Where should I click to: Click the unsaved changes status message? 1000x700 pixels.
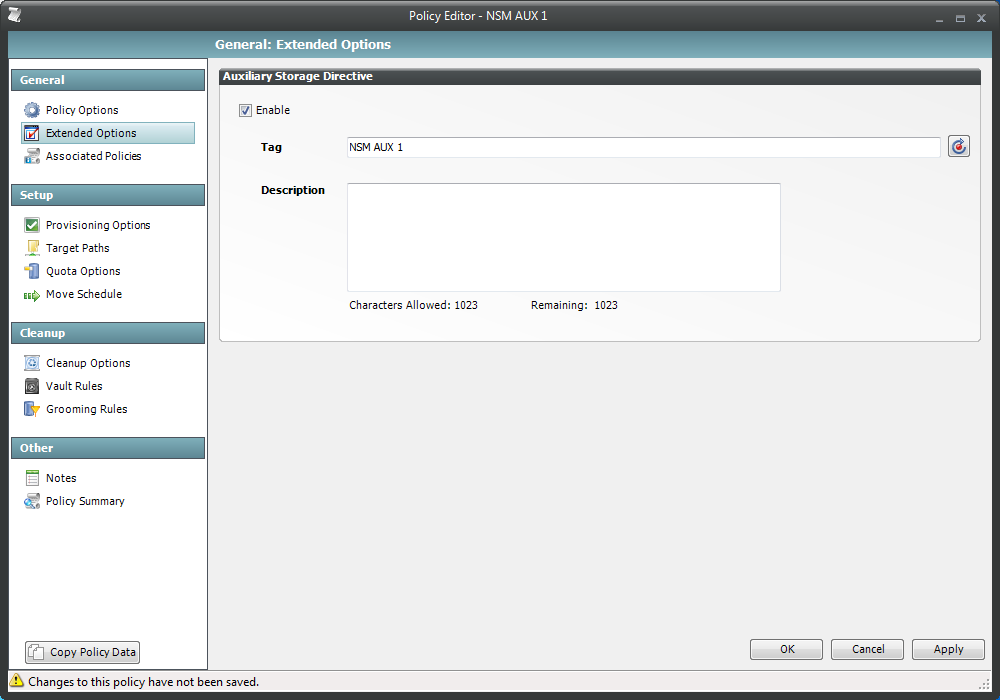coord(143,682)
